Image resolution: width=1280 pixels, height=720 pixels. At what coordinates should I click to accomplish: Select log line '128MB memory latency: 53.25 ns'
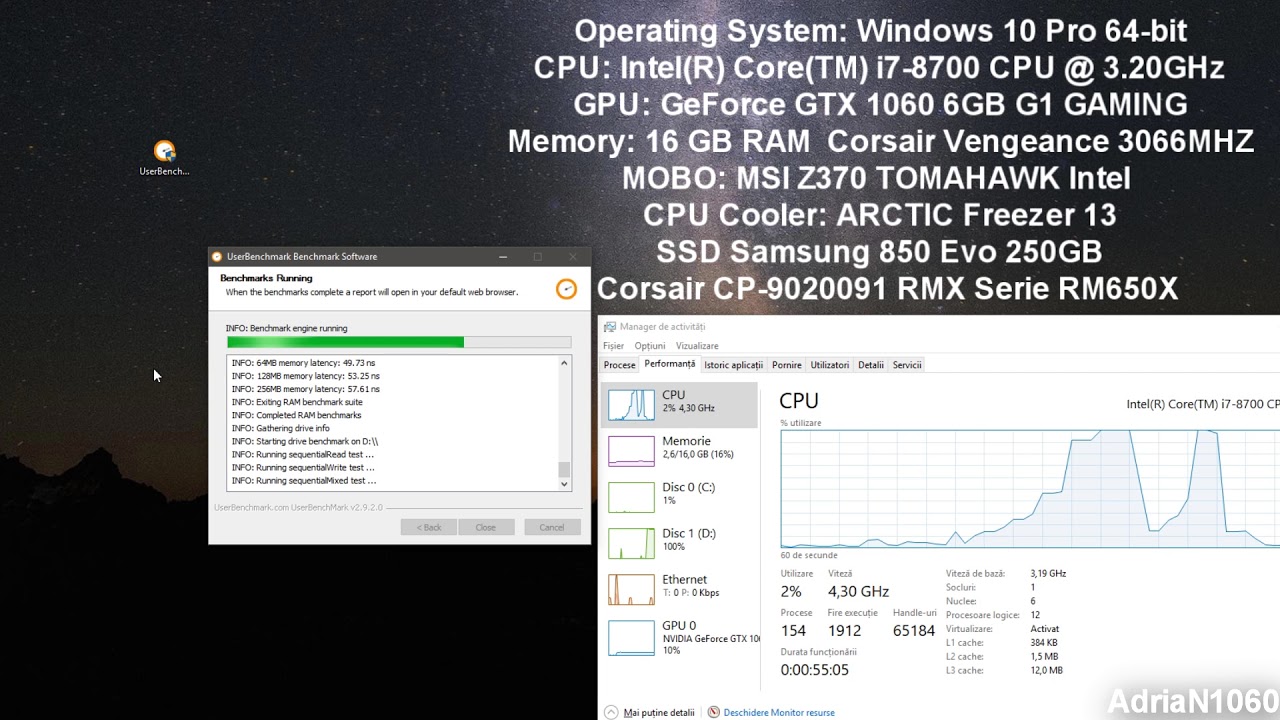305,376
